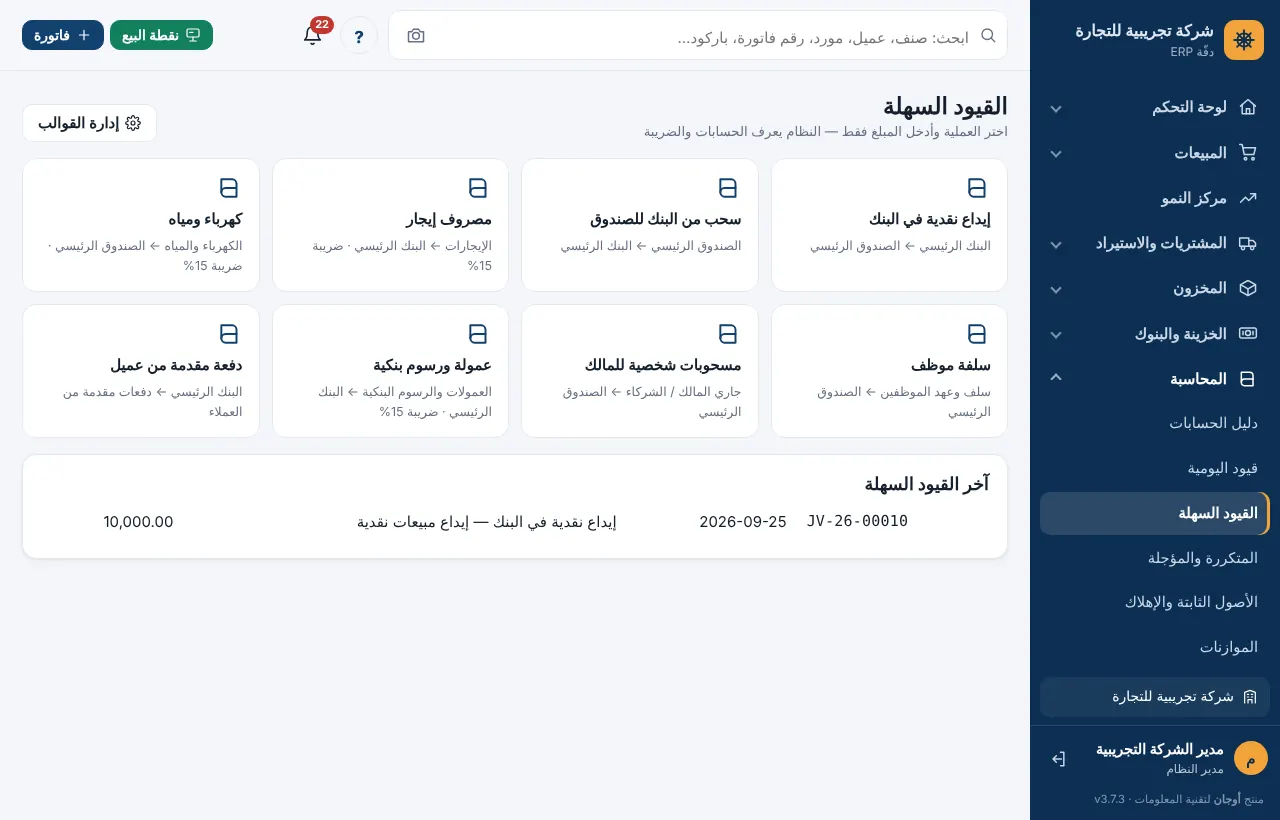Click entry number JV-26-00010

857,521
